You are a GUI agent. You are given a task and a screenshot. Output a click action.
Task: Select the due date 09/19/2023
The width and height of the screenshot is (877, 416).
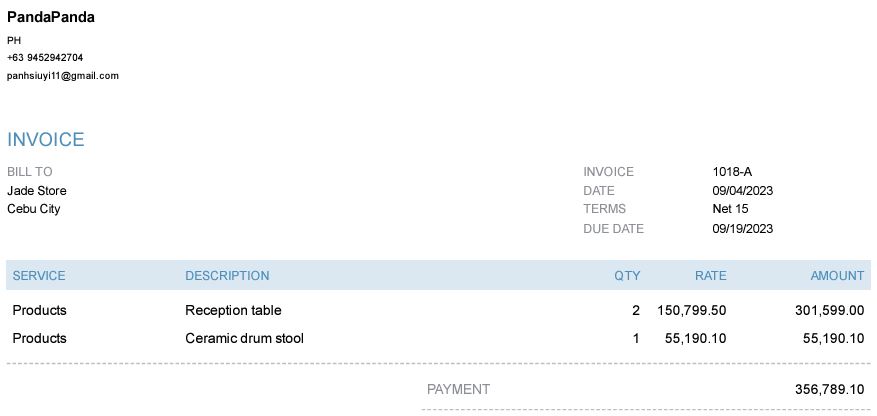pos(743,229)
